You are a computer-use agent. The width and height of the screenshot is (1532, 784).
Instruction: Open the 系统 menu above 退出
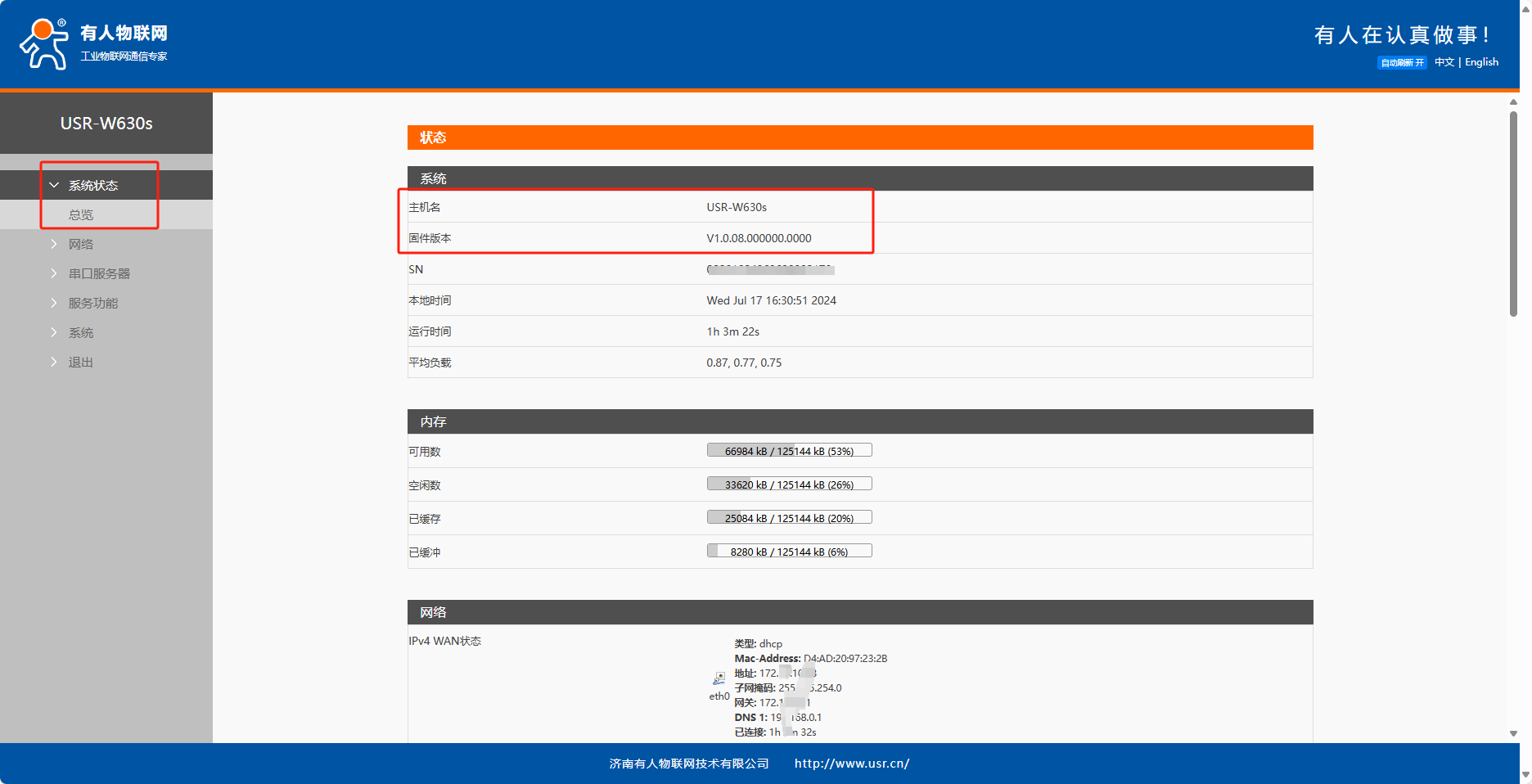click(x=80, y=333)
